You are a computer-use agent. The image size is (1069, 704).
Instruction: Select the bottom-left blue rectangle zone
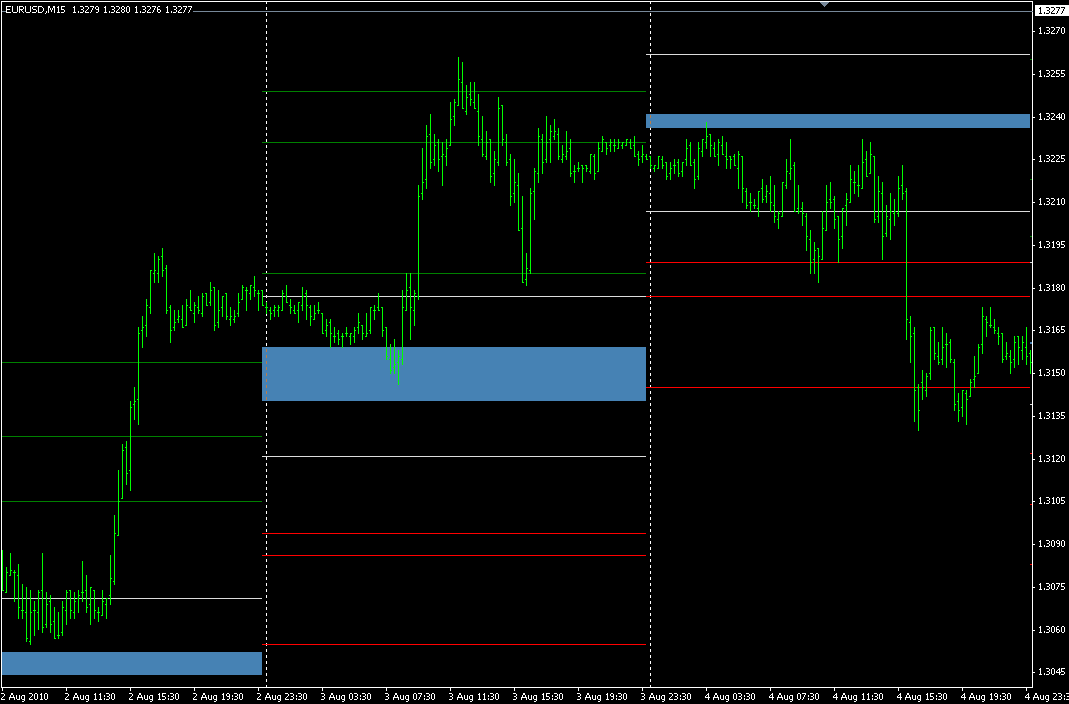click(x=131, y=663)
